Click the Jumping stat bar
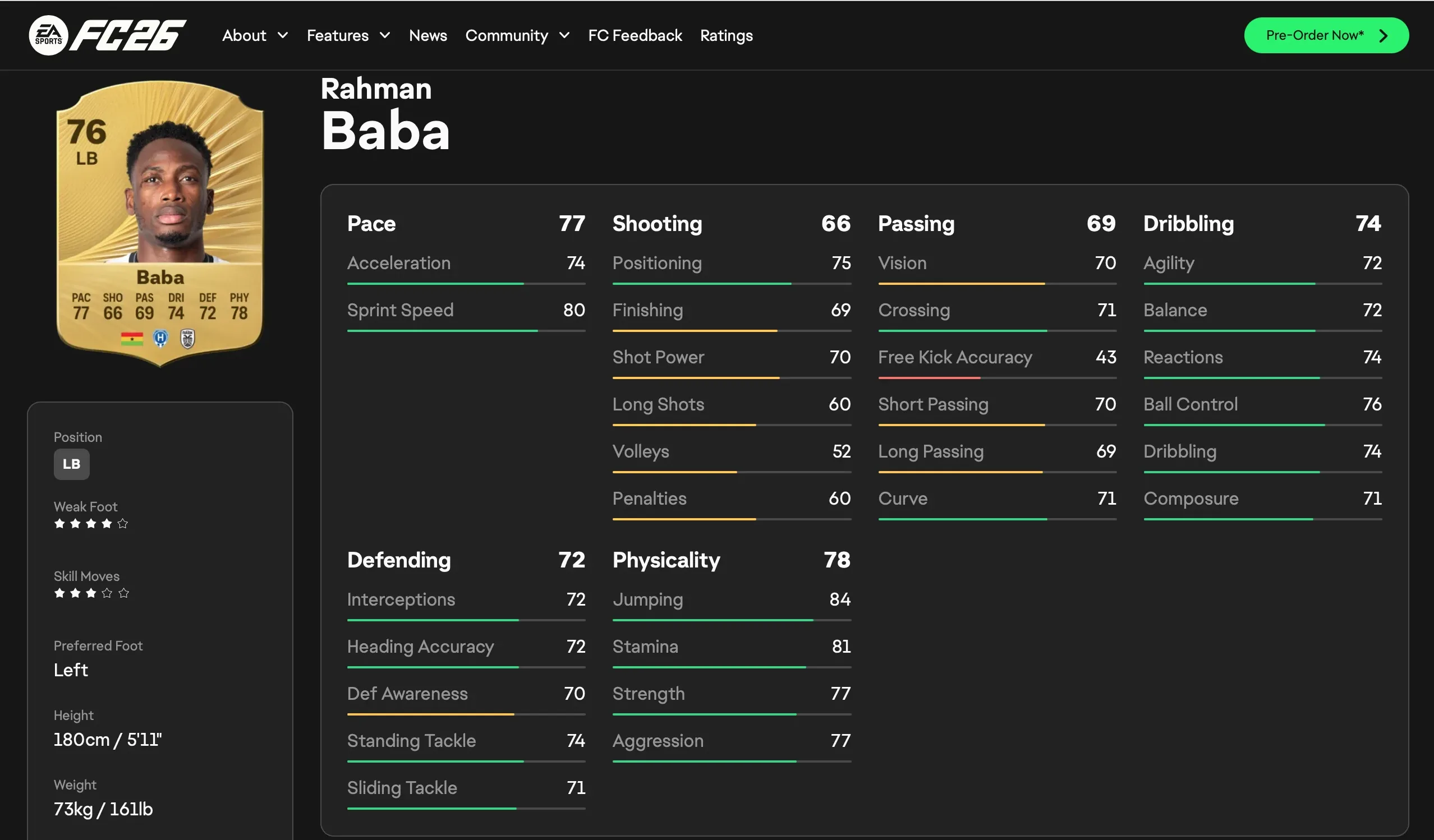The image size is (1434, 840). tap(731, 620)
